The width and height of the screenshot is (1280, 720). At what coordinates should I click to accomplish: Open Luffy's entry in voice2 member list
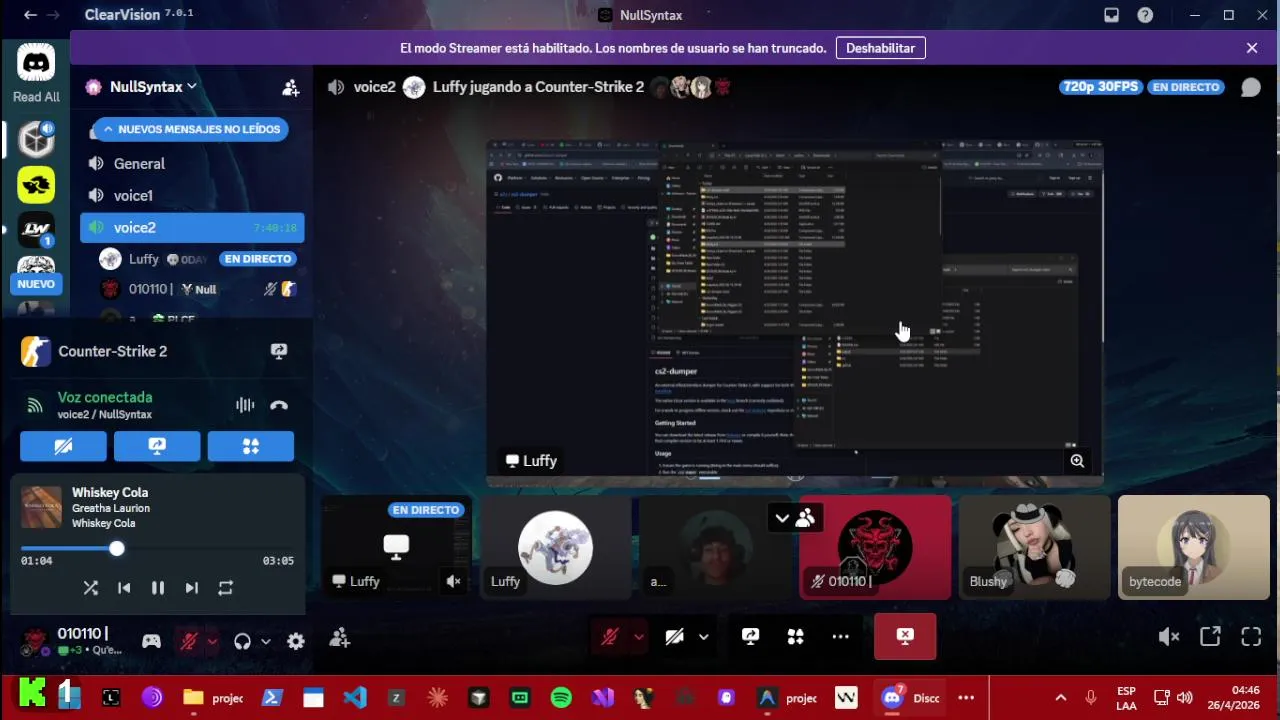click(x=198, y=259)
